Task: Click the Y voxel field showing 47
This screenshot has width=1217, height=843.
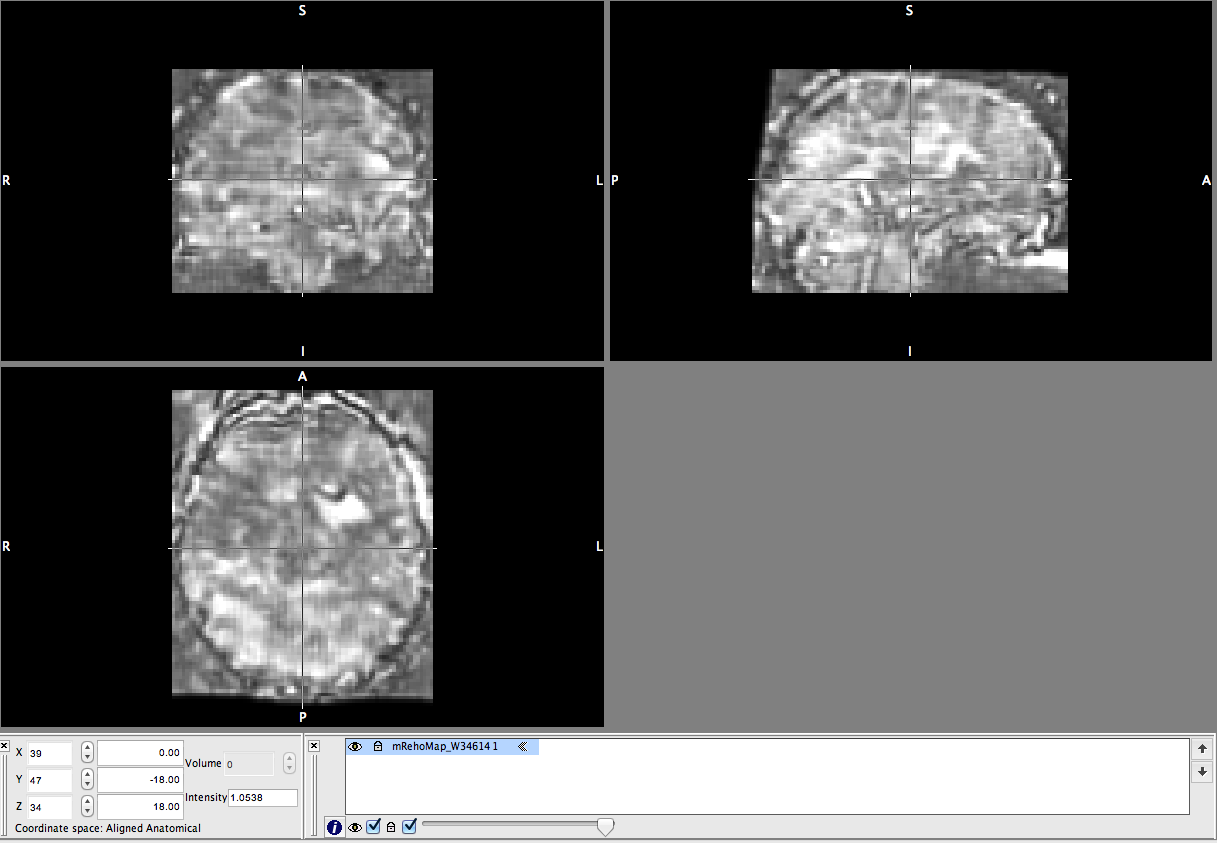Action: 50,780
